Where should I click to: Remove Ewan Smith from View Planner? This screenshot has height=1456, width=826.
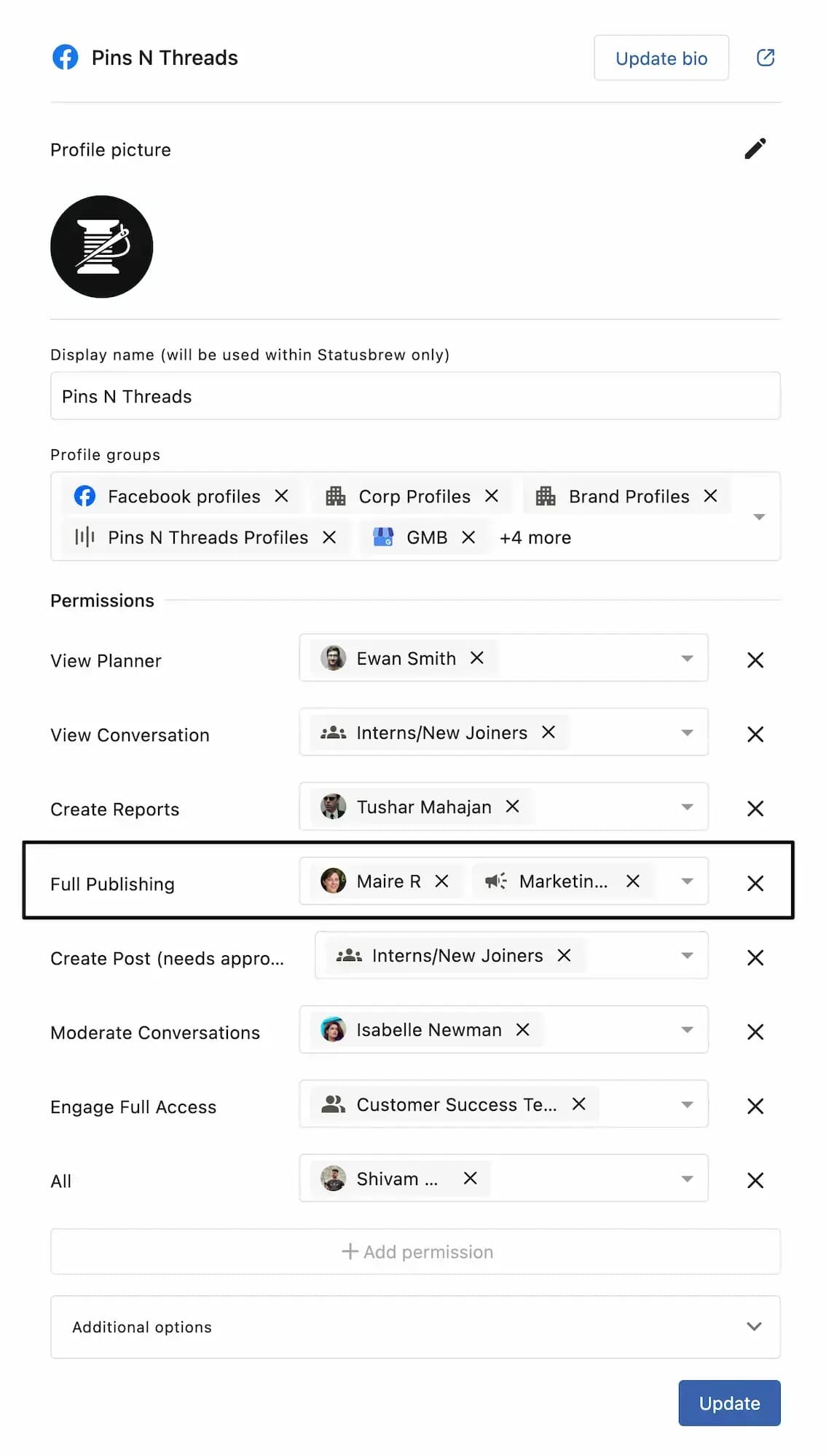coord(477,658)
